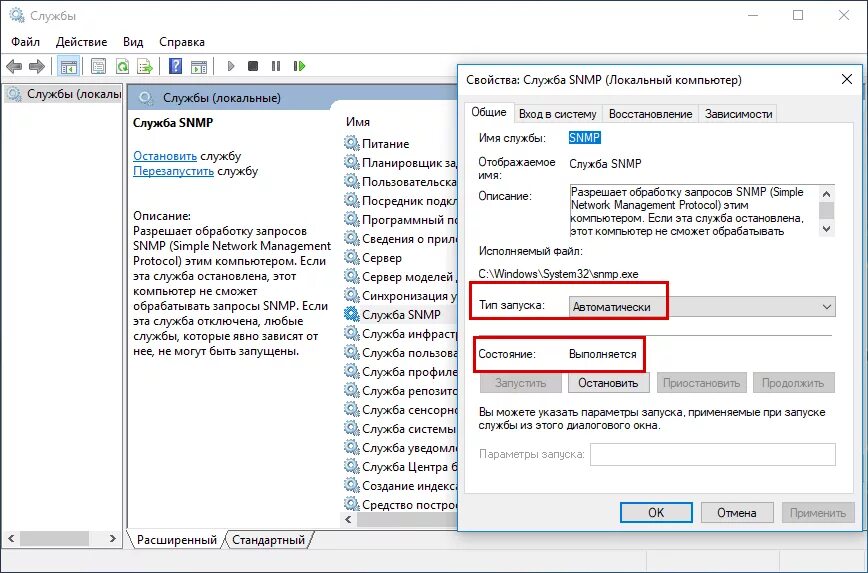Select Службы (локальные) in the left tree
This screenshot has height=573, width=868.
pyautogui.click(x=64, y=94)
